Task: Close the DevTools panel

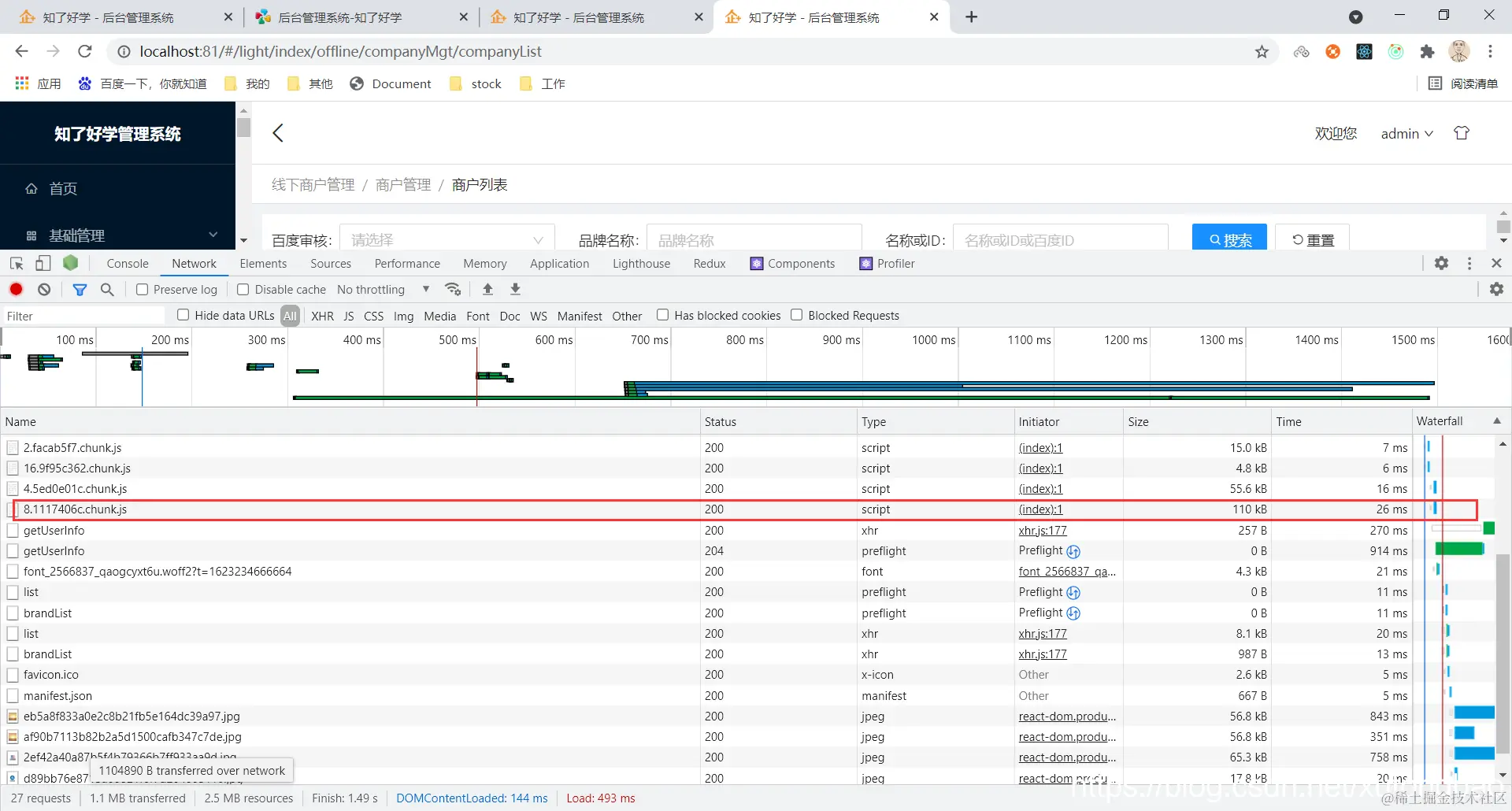Action: [x=1496, y=263]
